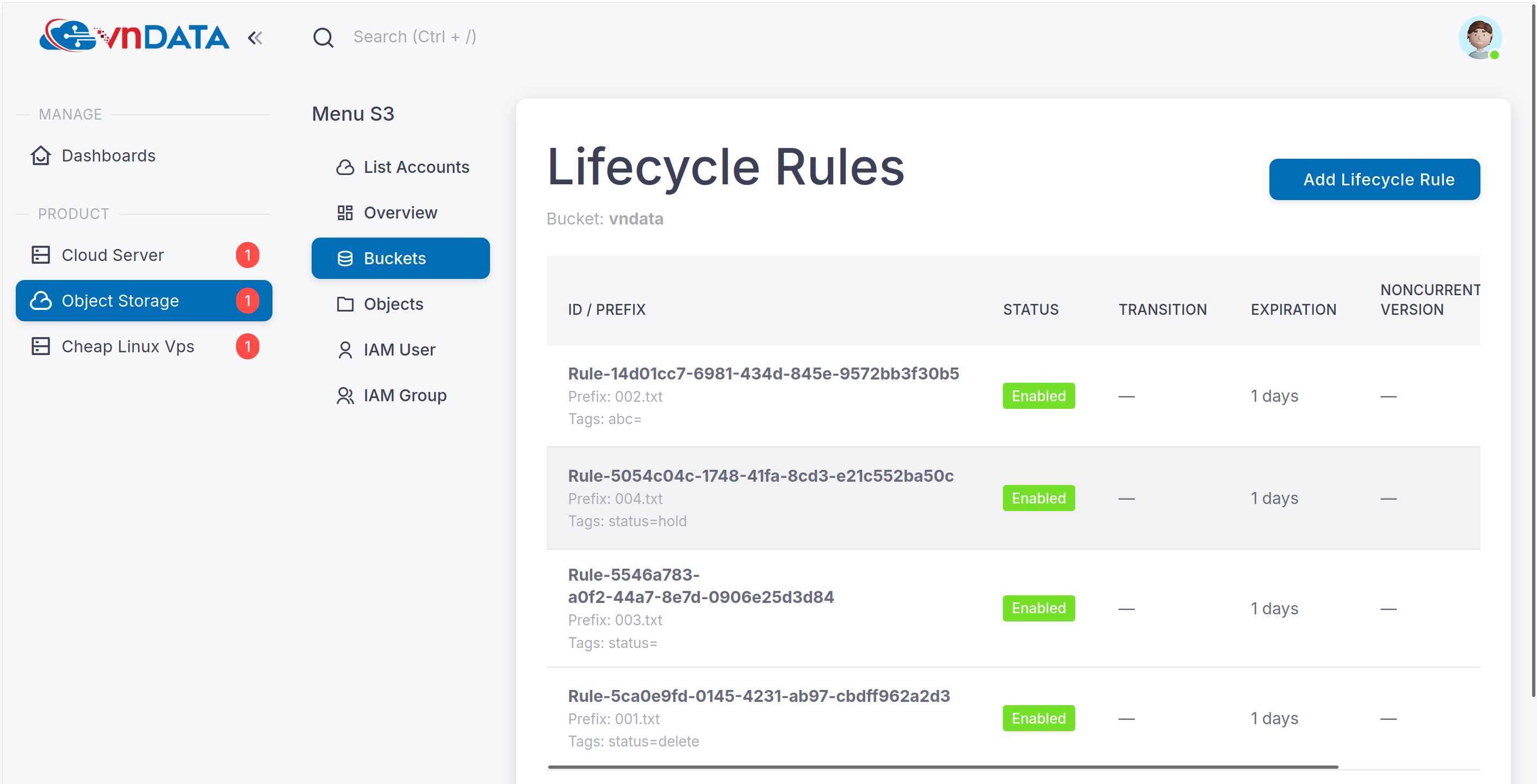Open the Objects folder item
Viewport: 1537px width, 784px height.
click(x=393, y=304)
